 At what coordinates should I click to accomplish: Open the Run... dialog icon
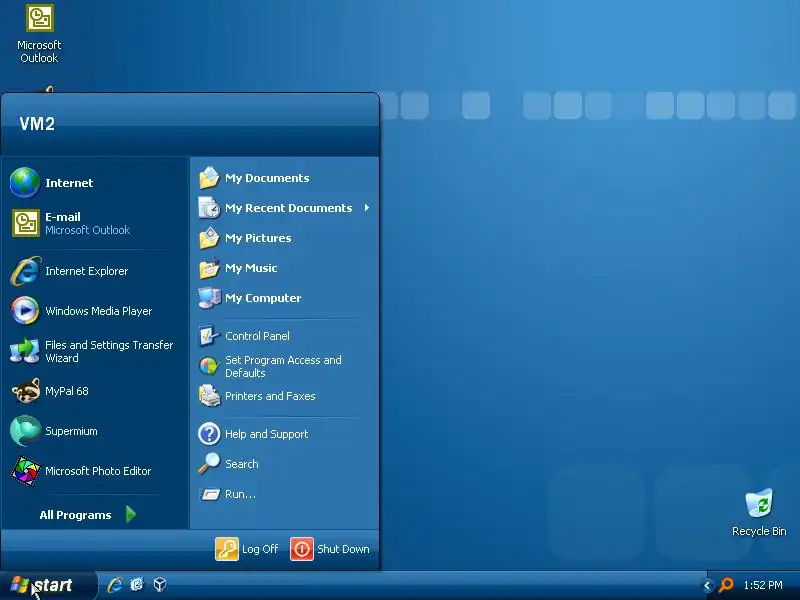209,494
